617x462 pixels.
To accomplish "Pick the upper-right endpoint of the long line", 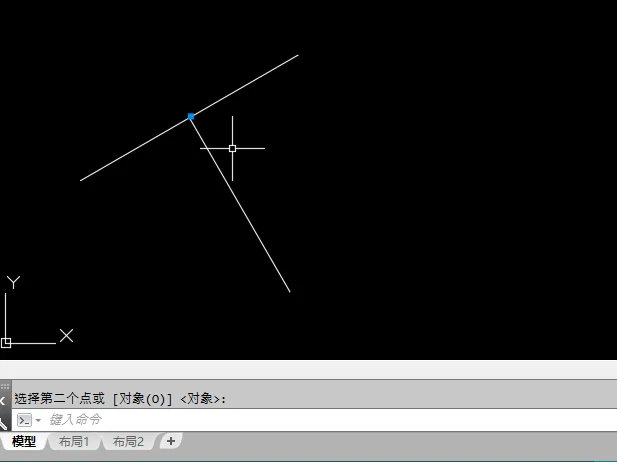I will click(x=298, y=55).
